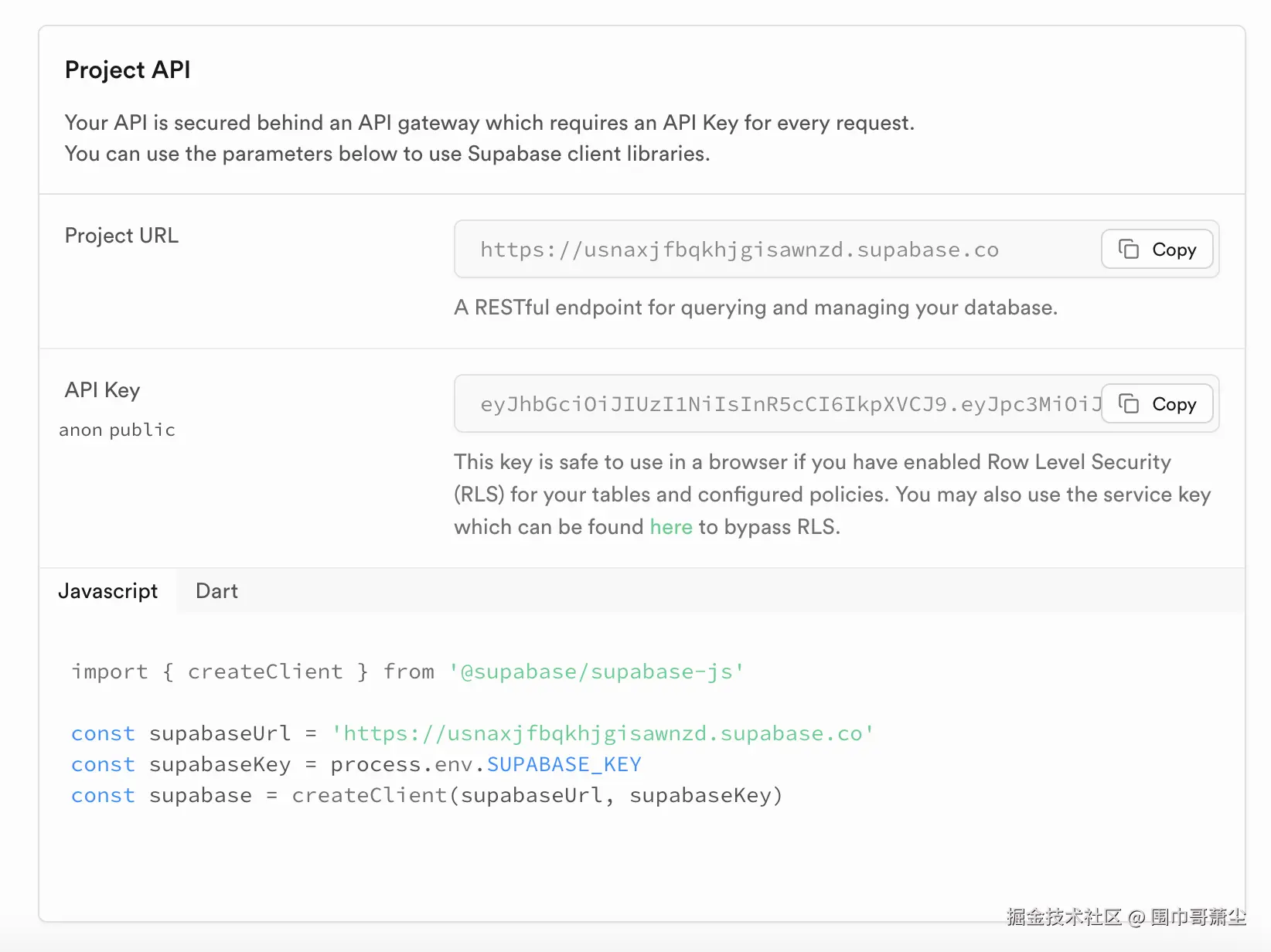Copy the Project URL
Viewport: 1271px width, 952px height.
point(1157,250)
